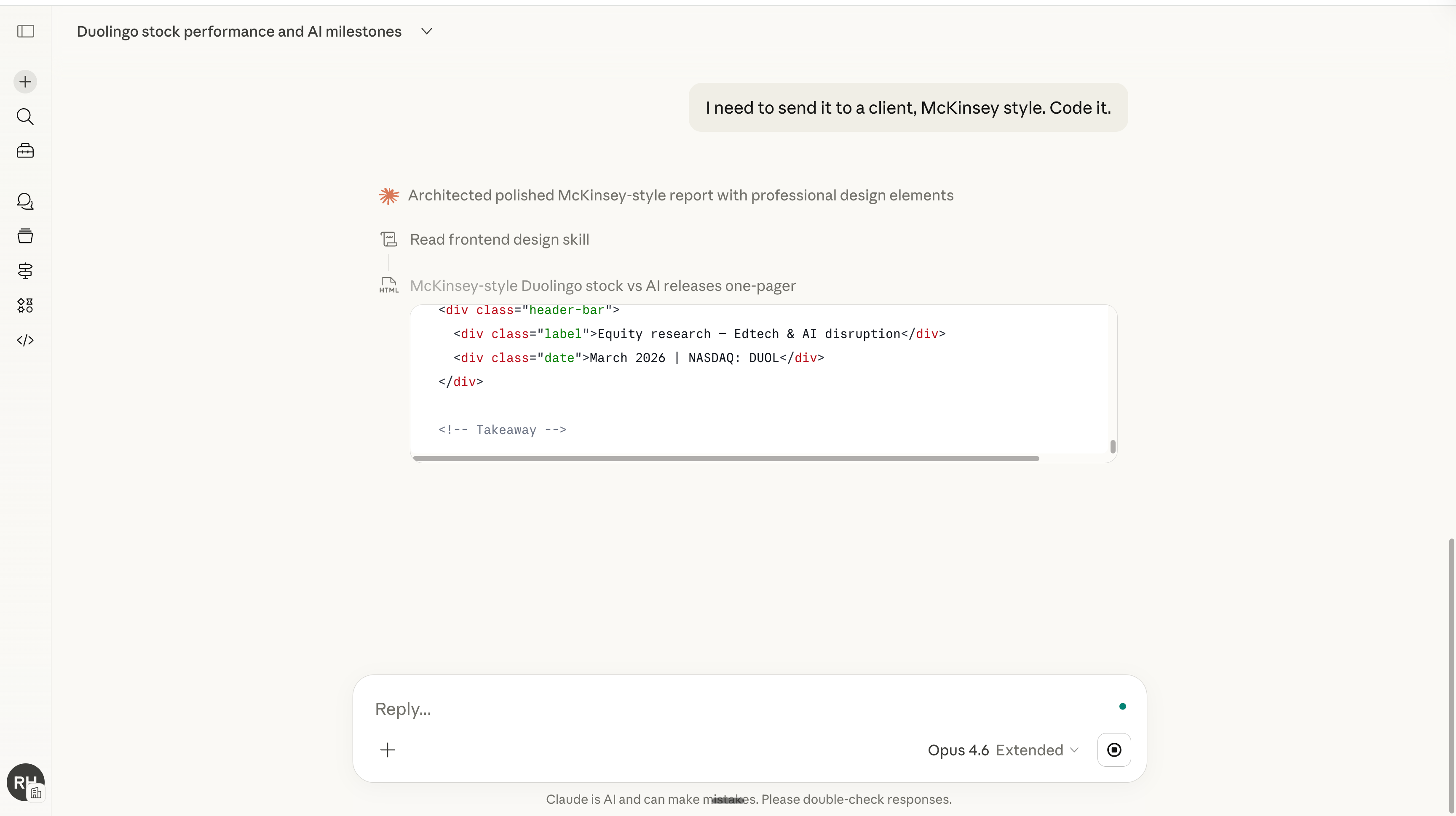Viewport: 1456px width, 816px height.
Task: Open the signpost icon in sidebar
Action: click(x=25, y=271)
